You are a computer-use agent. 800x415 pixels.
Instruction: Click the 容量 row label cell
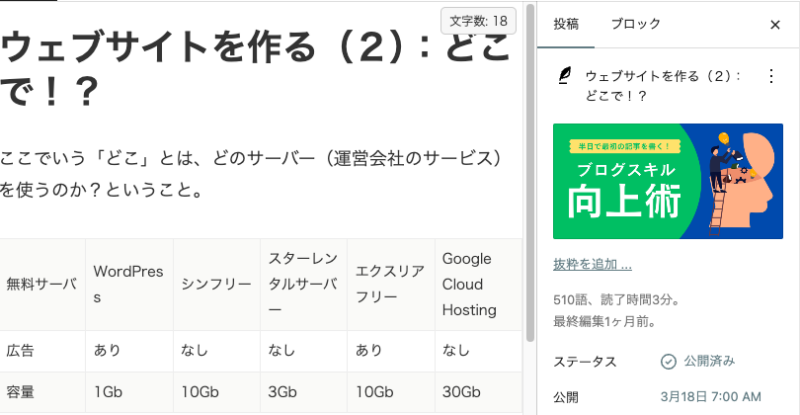42,392
